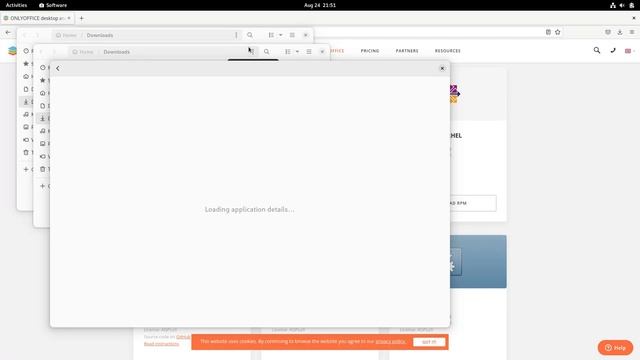Accept cookies with the GOT IT button
The height and width of the screenshot is (360, 640).
click(x=429, y=342)
